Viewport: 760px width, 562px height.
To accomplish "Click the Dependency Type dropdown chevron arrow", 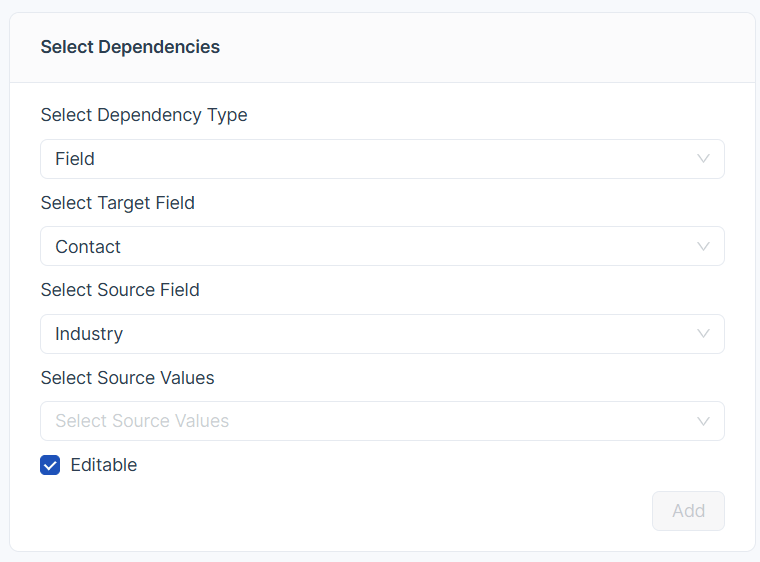I will click(703, 159).
